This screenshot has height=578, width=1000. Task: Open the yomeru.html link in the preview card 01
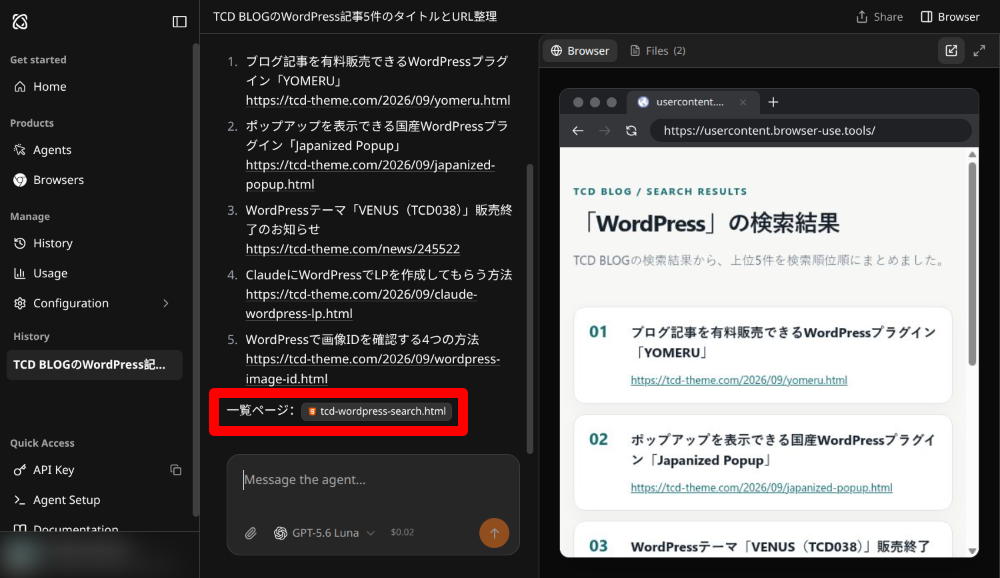[x=739, y=380]
